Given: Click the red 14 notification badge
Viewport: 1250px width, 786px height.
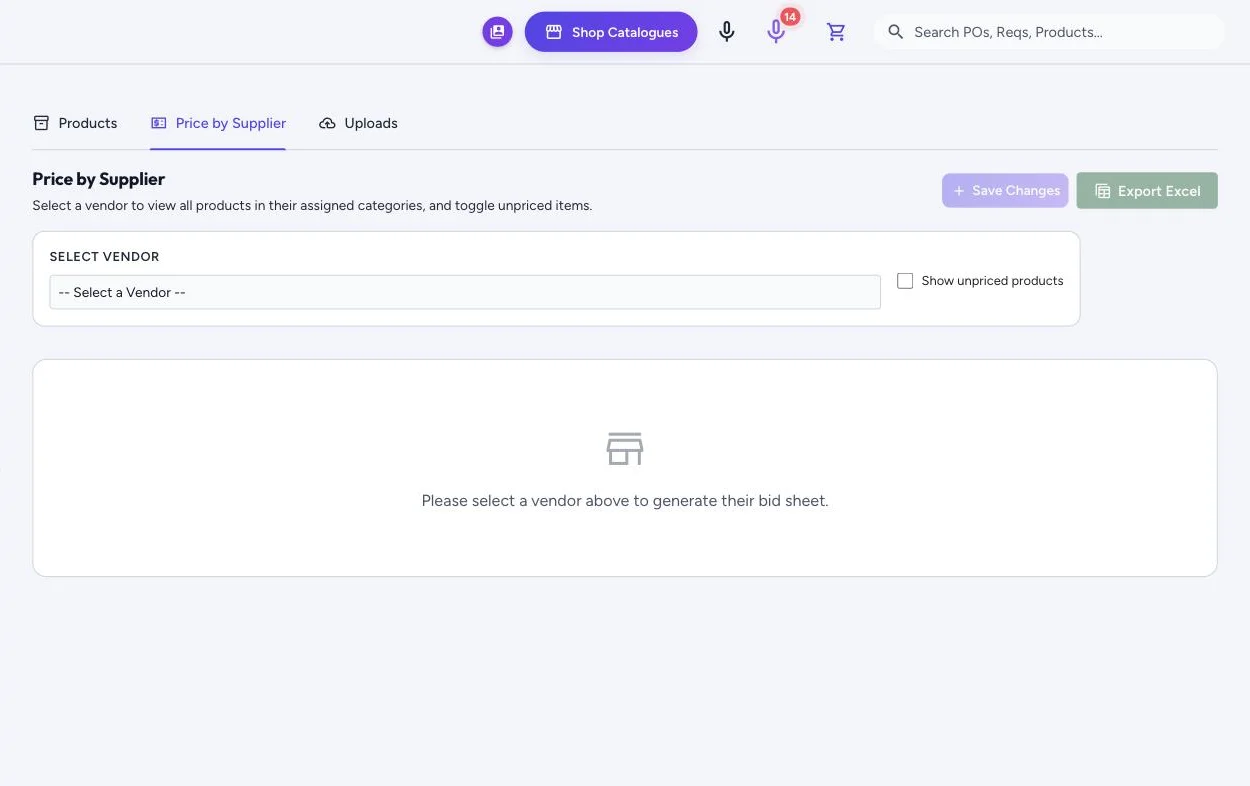Looking at the screenshot, I should click(x=790, y=16).
